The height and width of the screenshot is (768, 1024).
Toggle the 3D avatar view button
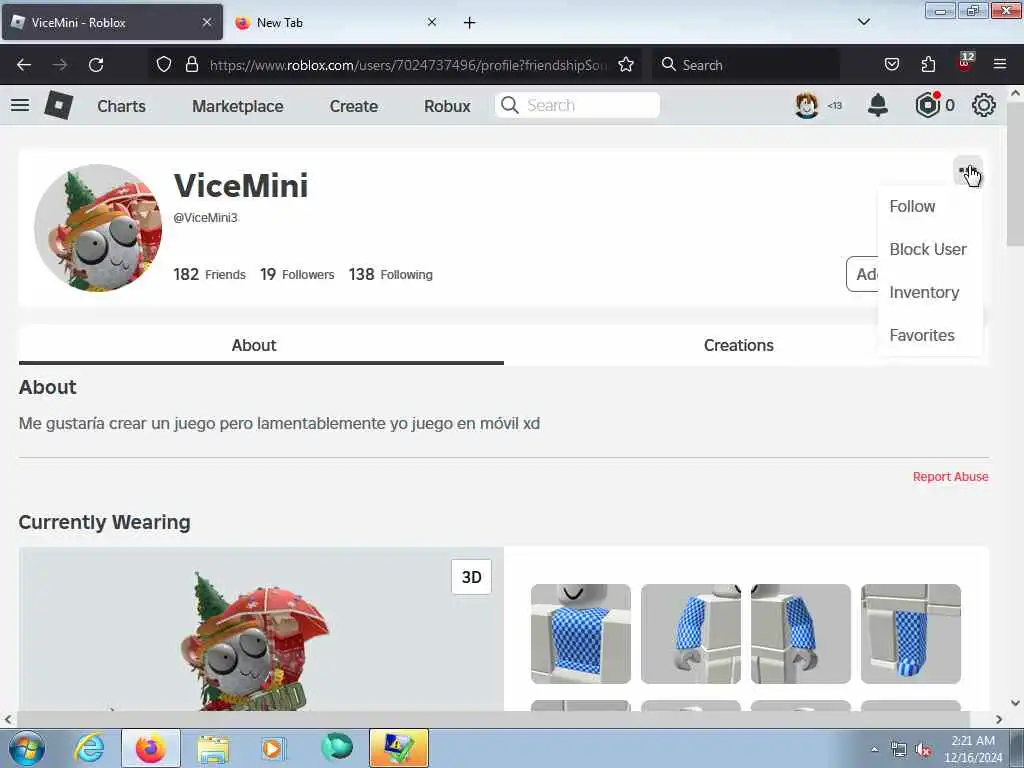tap(472, 577)
